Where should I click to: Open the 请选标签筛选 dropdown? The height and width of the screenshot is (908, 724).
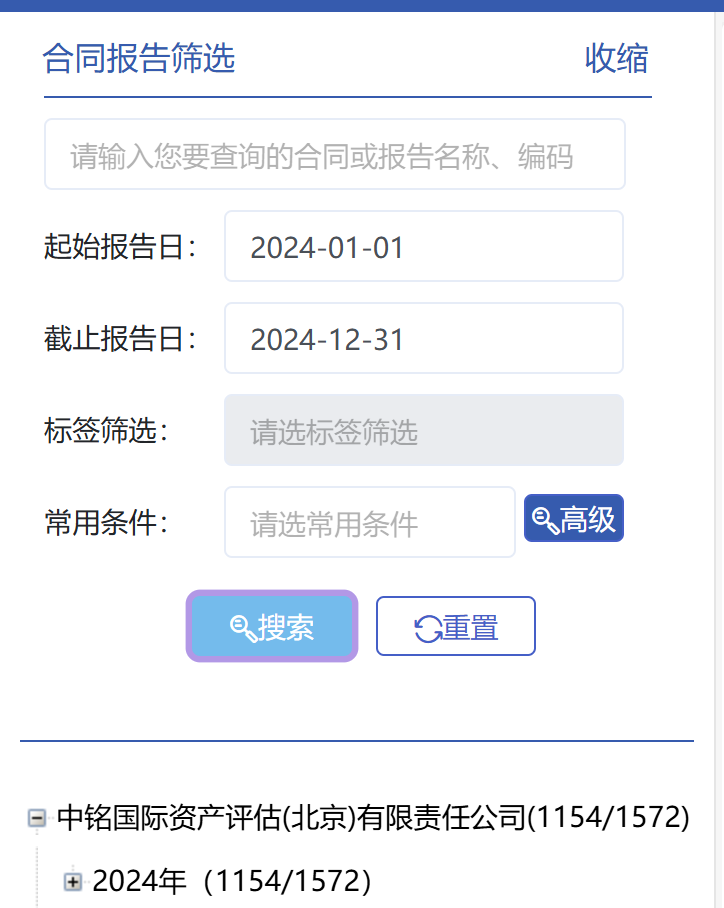point(423,431)
